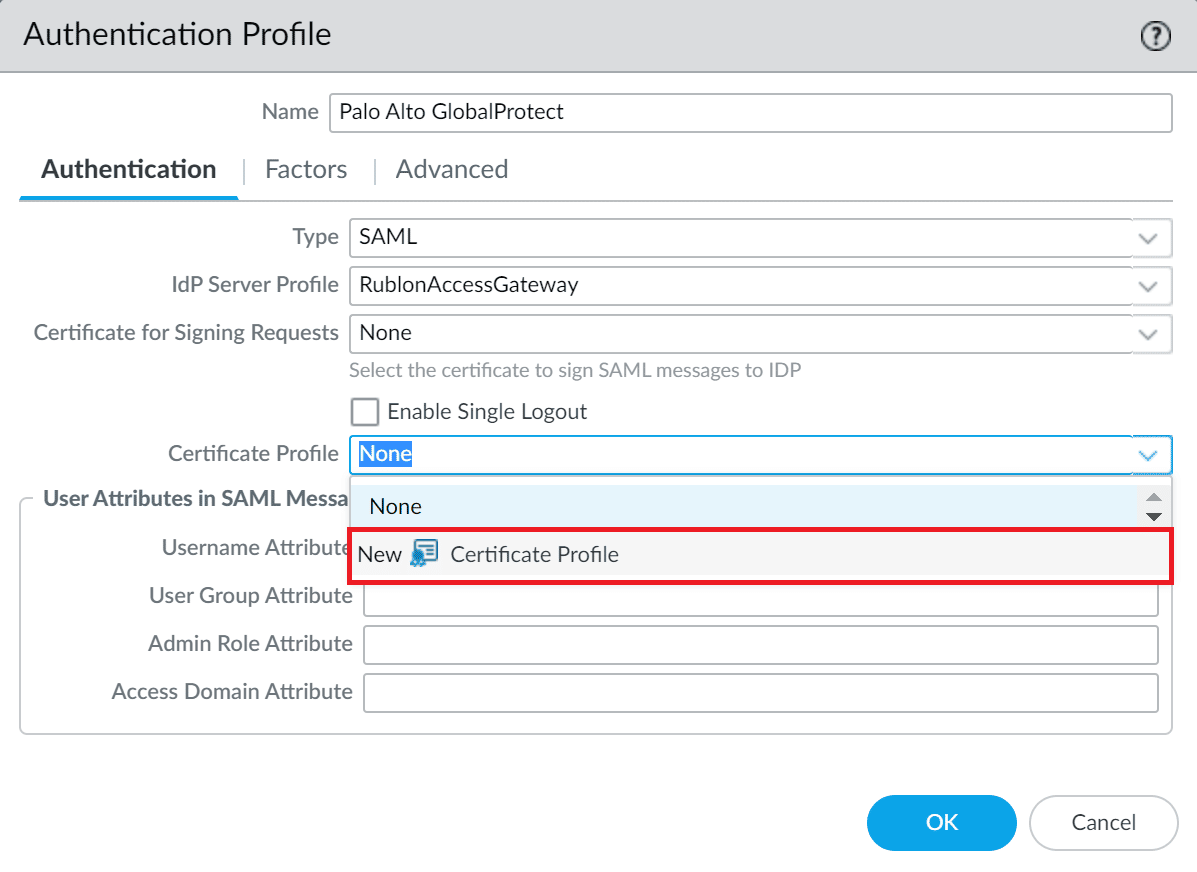Focus the Admin Role Attribute field
The width and height of the screenshot is (1197, 872).
(x=760, y=645)
